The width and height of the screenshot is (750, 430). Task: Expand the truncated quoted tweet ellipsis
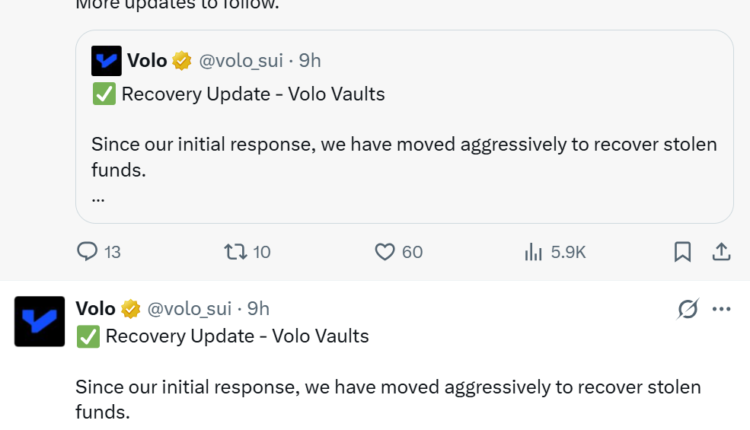pos(98,198)
